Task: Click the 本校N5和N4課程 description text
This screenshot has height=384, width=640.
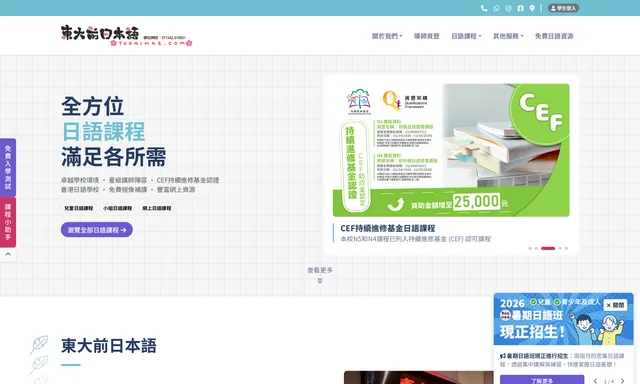Action: coord(416,239)
